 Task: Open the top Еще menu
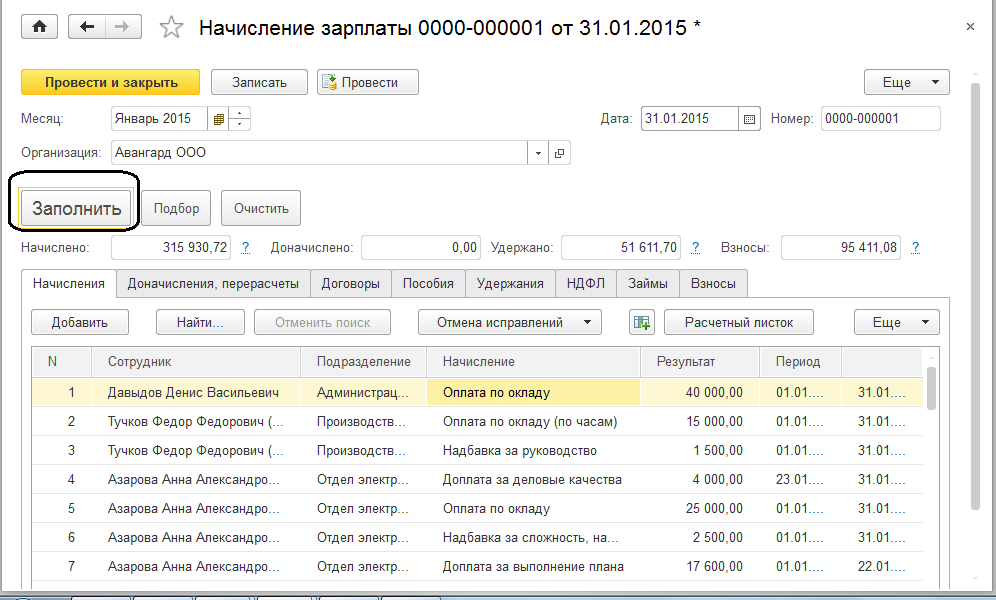tap(906, 82)
